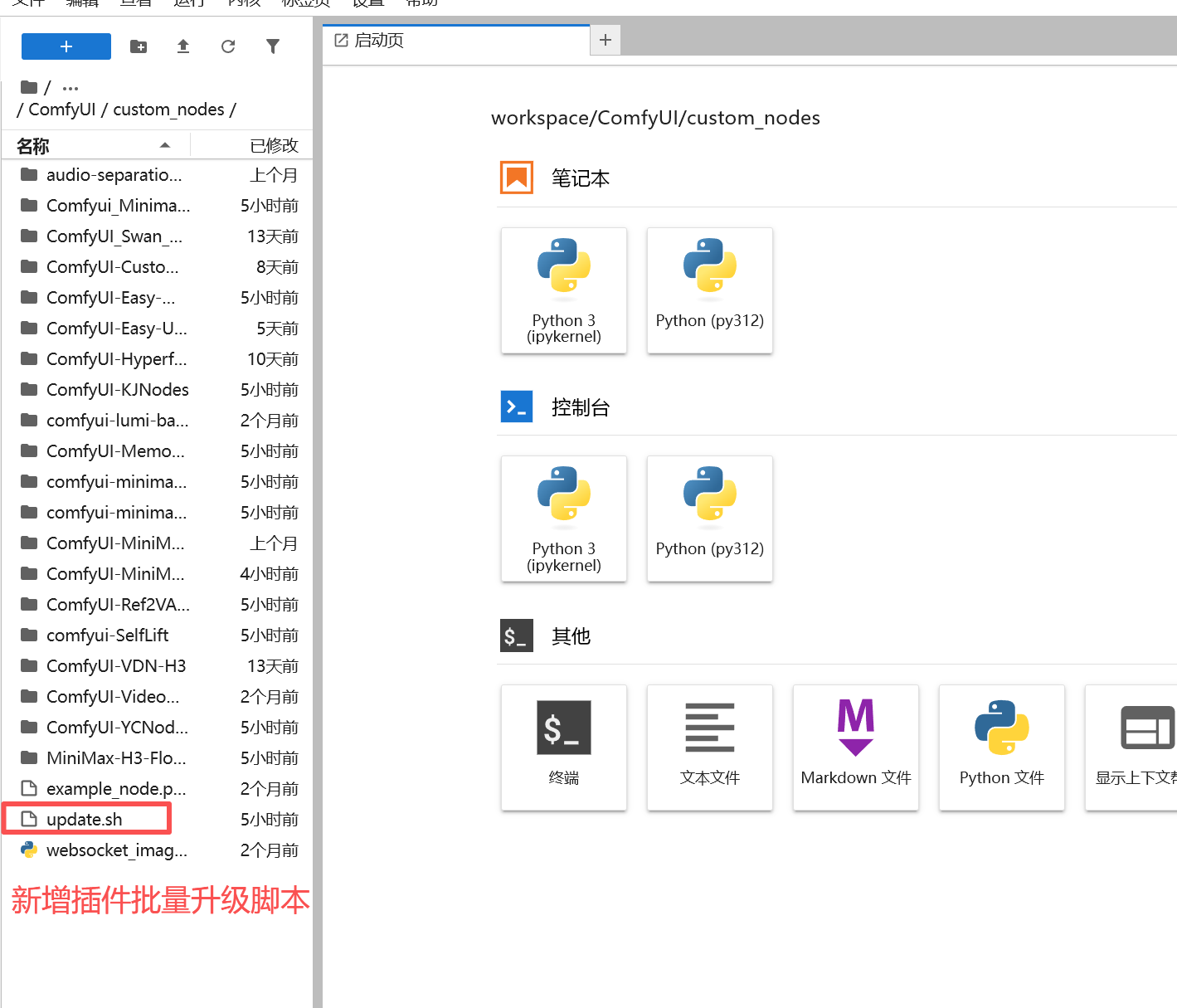Open the ComfyUI-VDN-H3 folder
This screenshot has height=1008, width=1177.
(158, 665)
